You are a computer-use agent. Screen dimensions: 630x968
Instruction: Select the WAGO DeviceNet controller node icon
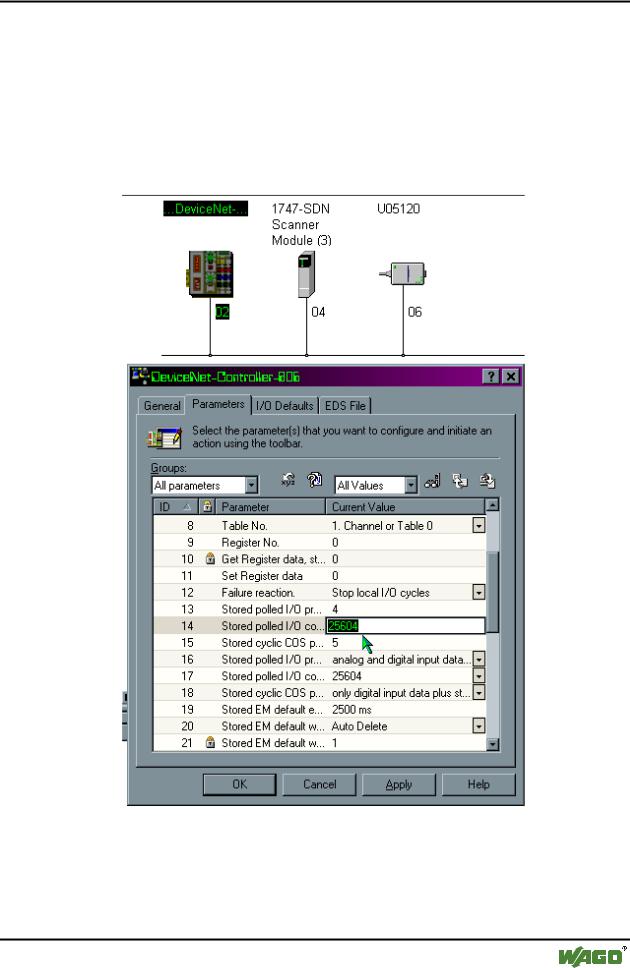click(211, 273)
